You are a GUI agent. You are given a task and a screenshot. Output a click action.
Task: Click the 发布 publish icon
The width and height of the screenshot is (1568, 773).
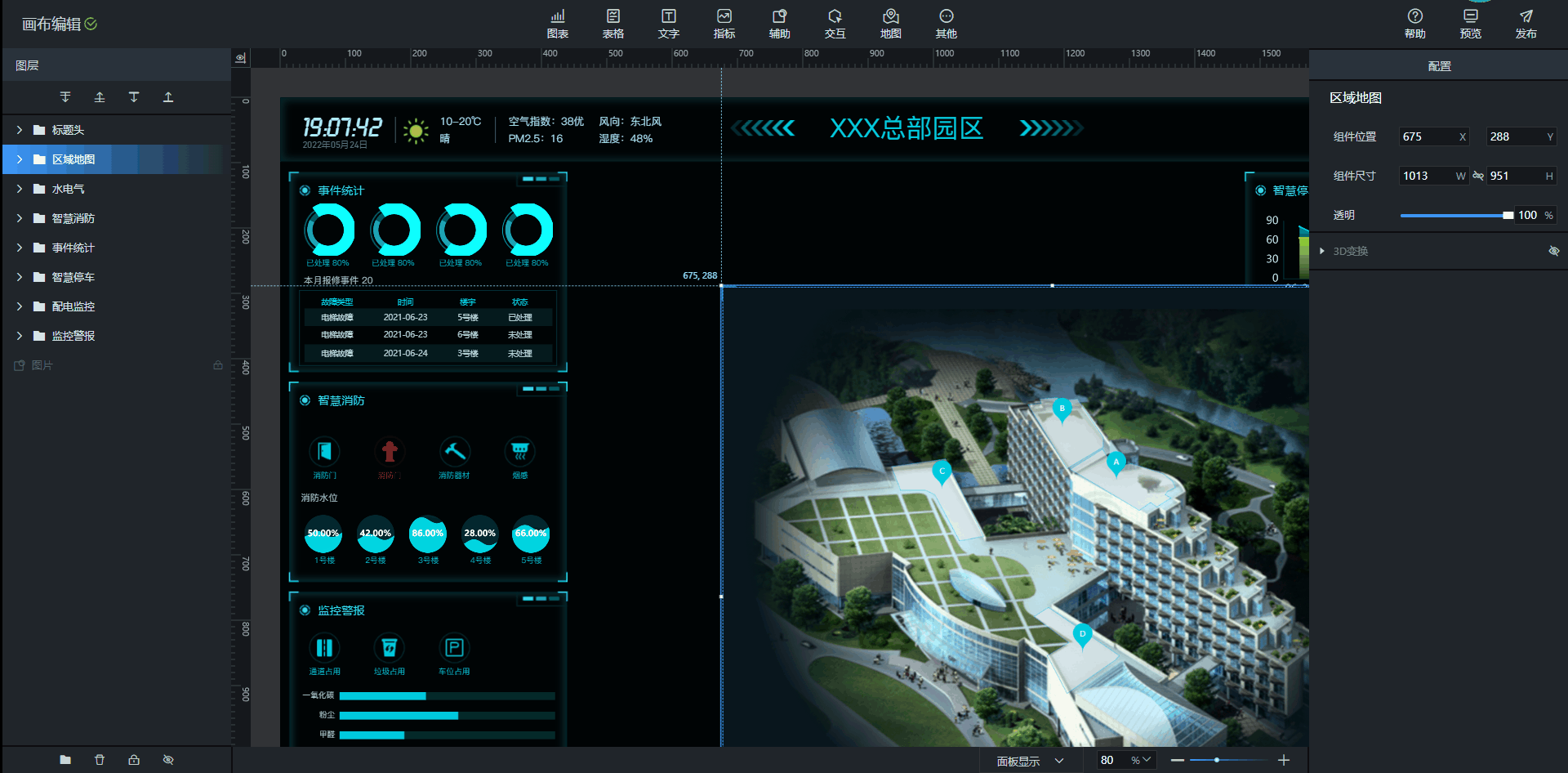coord(1526,24)
